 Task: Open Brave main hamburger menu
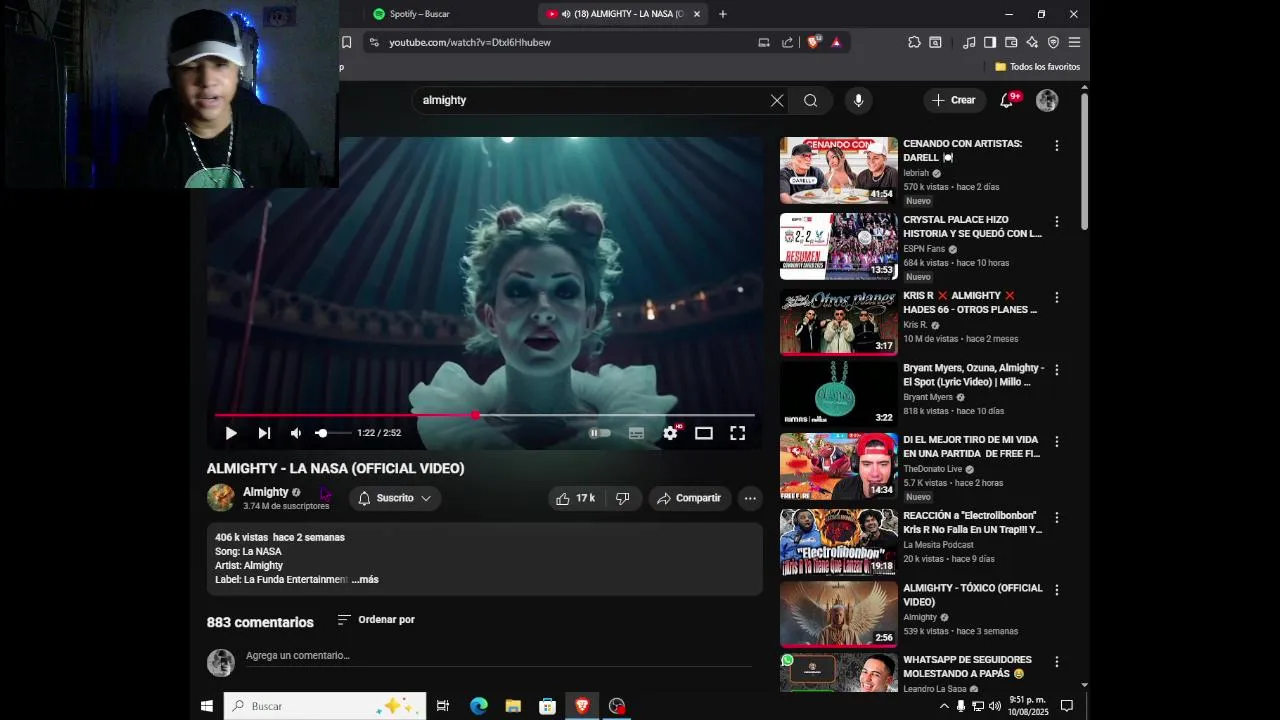click(1074, 42)
